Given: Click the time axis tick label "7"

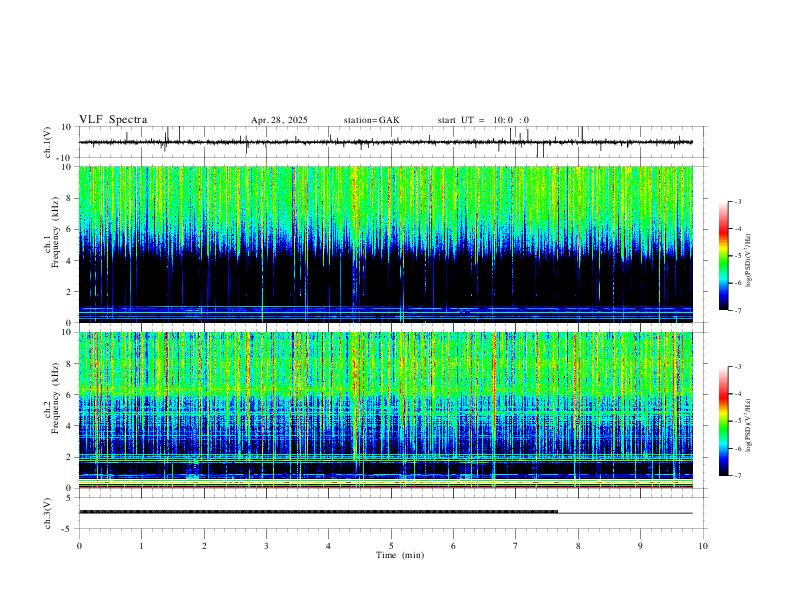Looking at the screenshot, I should 516,546.
